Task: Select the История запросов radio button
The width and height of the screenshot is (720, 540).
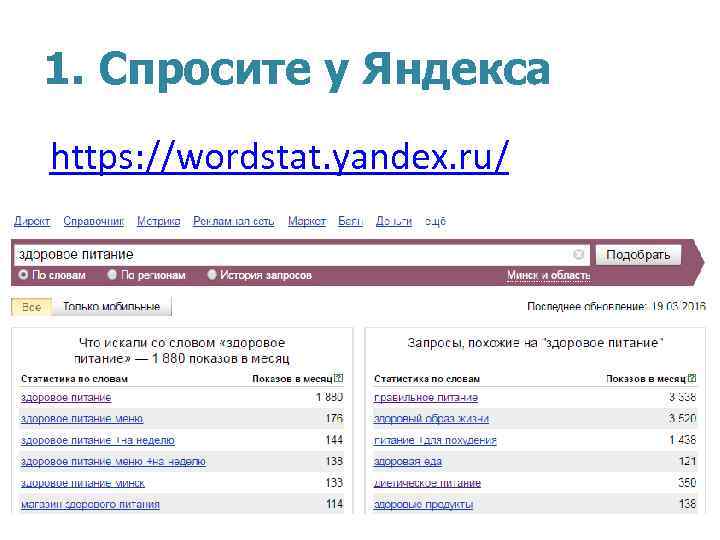Action: 211,275
